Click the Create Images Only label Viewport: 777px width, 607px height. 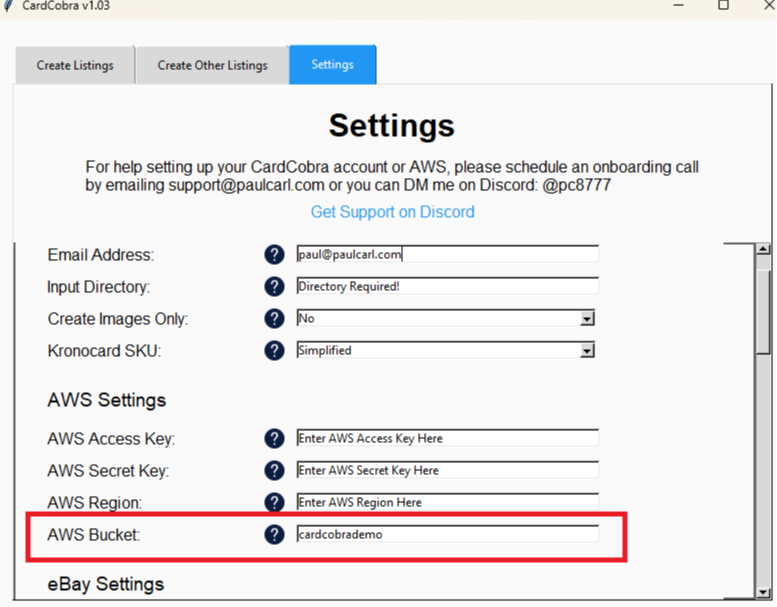[x=118, y=319]
